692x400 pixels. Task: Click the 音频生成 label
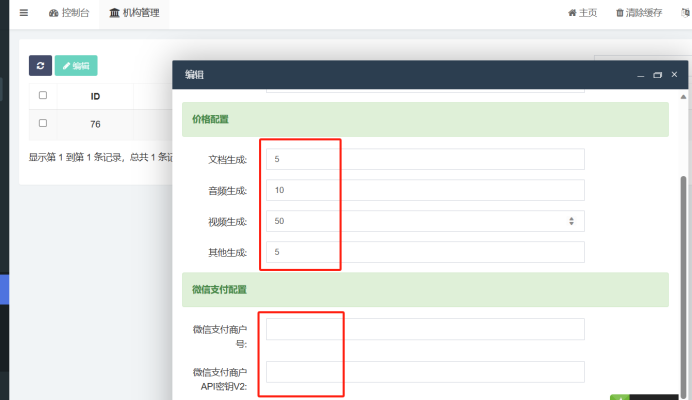coord(228,191)
